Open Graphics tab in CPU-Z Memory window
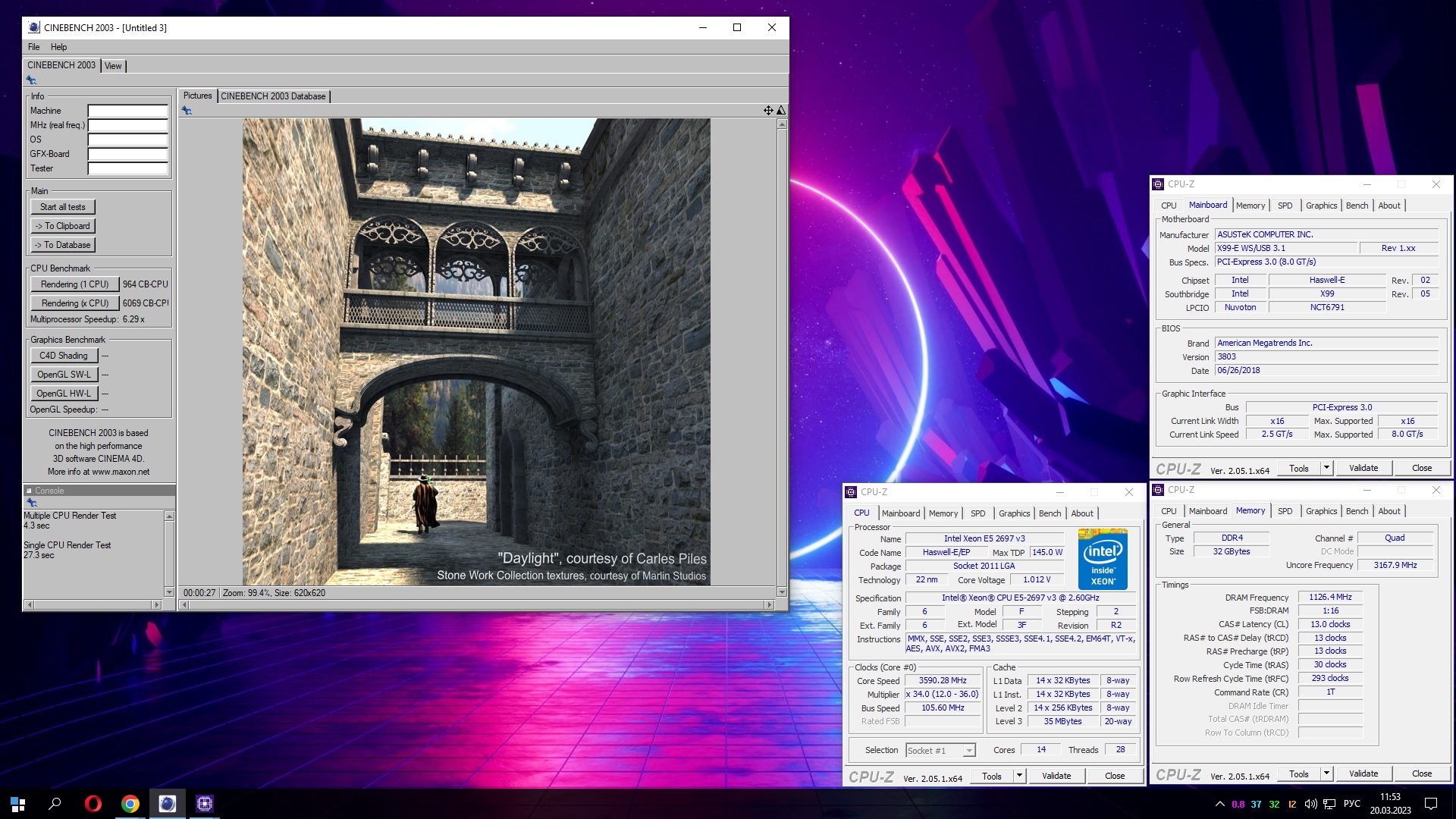The height and width of the screenshot is (819, 1456). point(1321,511)
